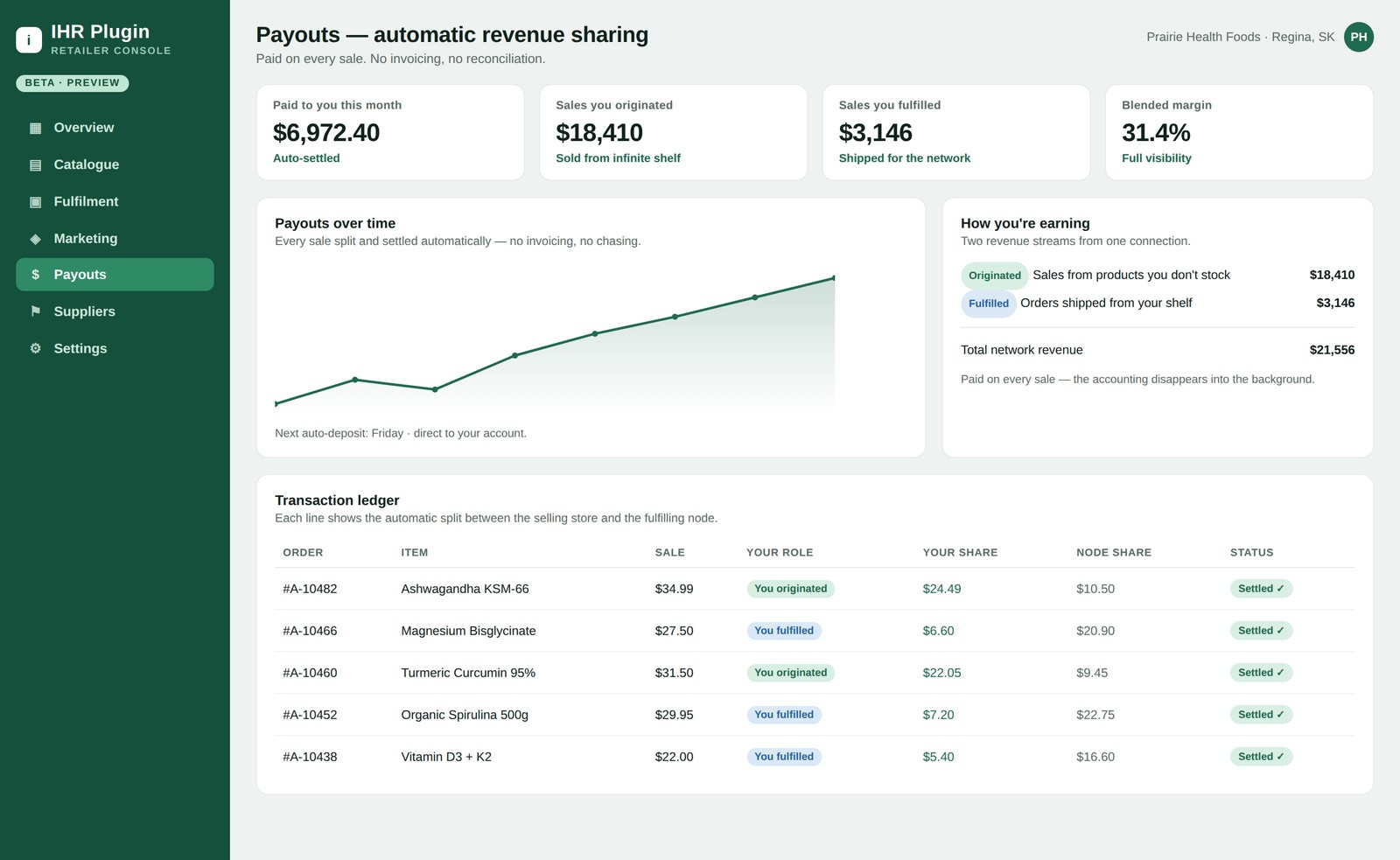The width and height of the screenshot is (1400, 860).
Task: Click the Overview sidebar icon
Action: tap(36, 128)
